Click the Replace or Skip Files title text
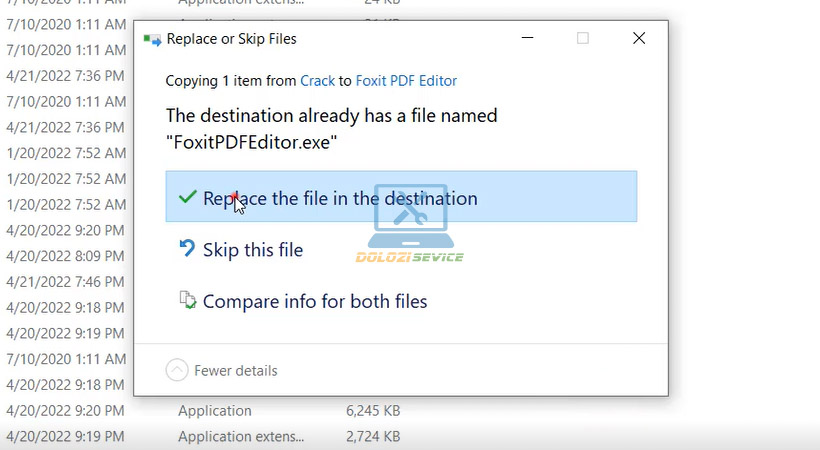This screenshot has height=450, width=820. pyautogui.click(x=231, y=39)
